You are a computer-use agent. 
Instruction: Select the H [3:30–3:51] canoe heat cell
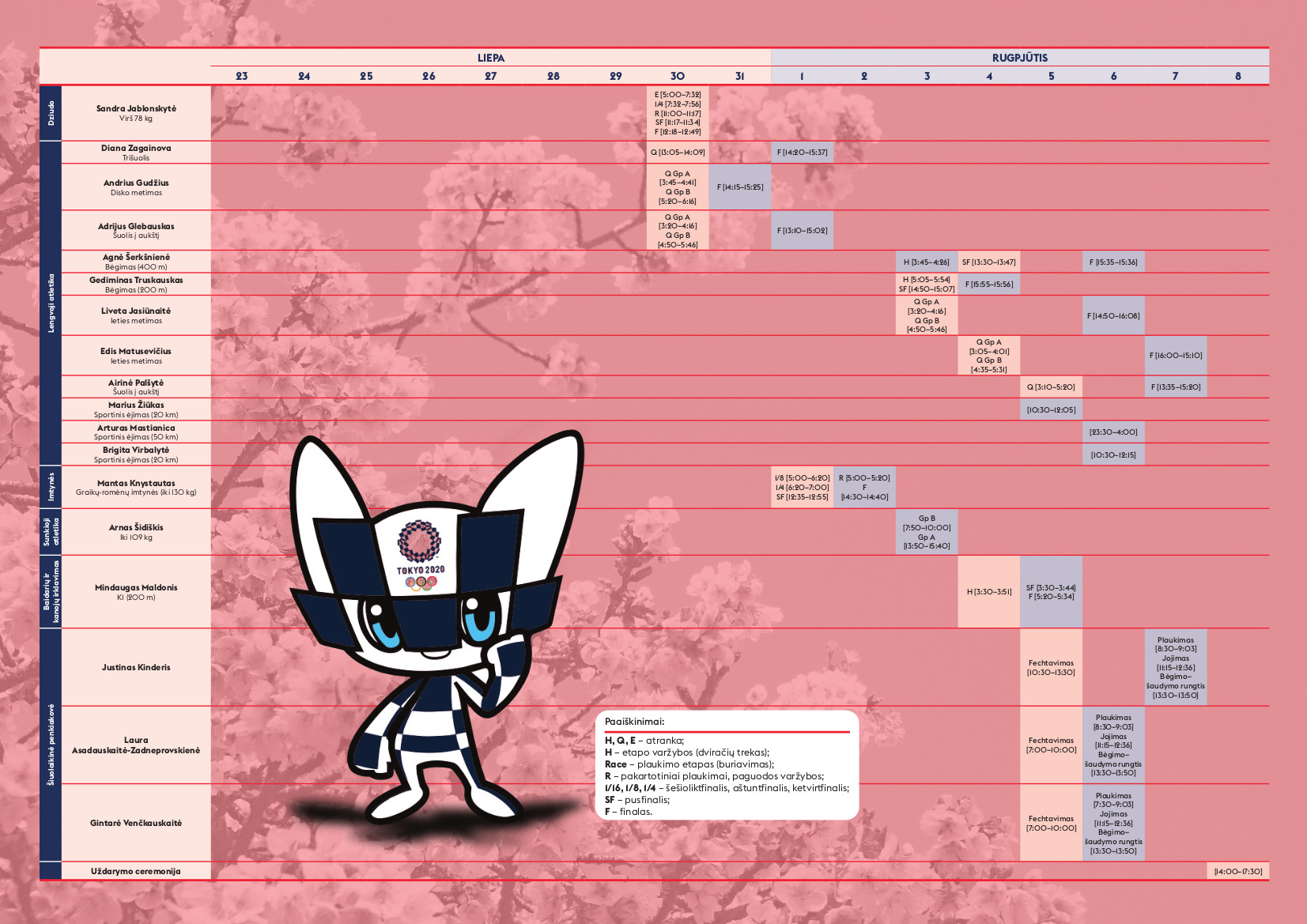989,592
